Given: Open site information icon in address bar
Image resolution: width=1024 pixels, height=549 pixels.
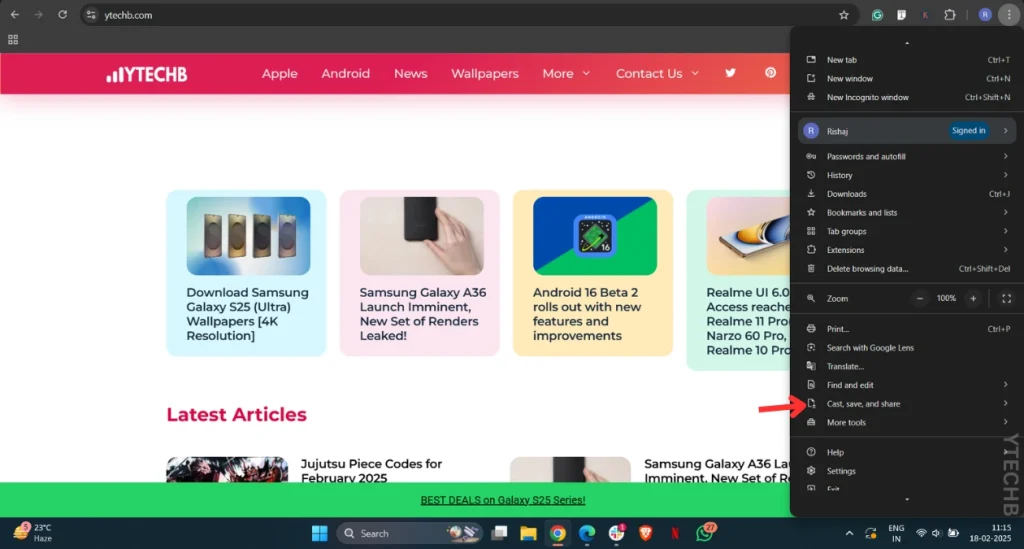Looking at the screenshot, I should coord(91,15).
